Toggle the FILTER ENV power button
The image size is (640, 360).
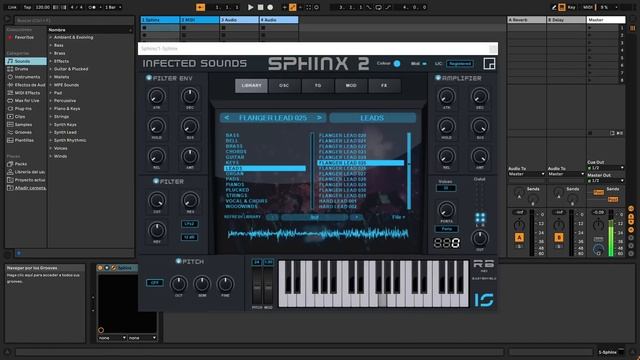point(149,78)
